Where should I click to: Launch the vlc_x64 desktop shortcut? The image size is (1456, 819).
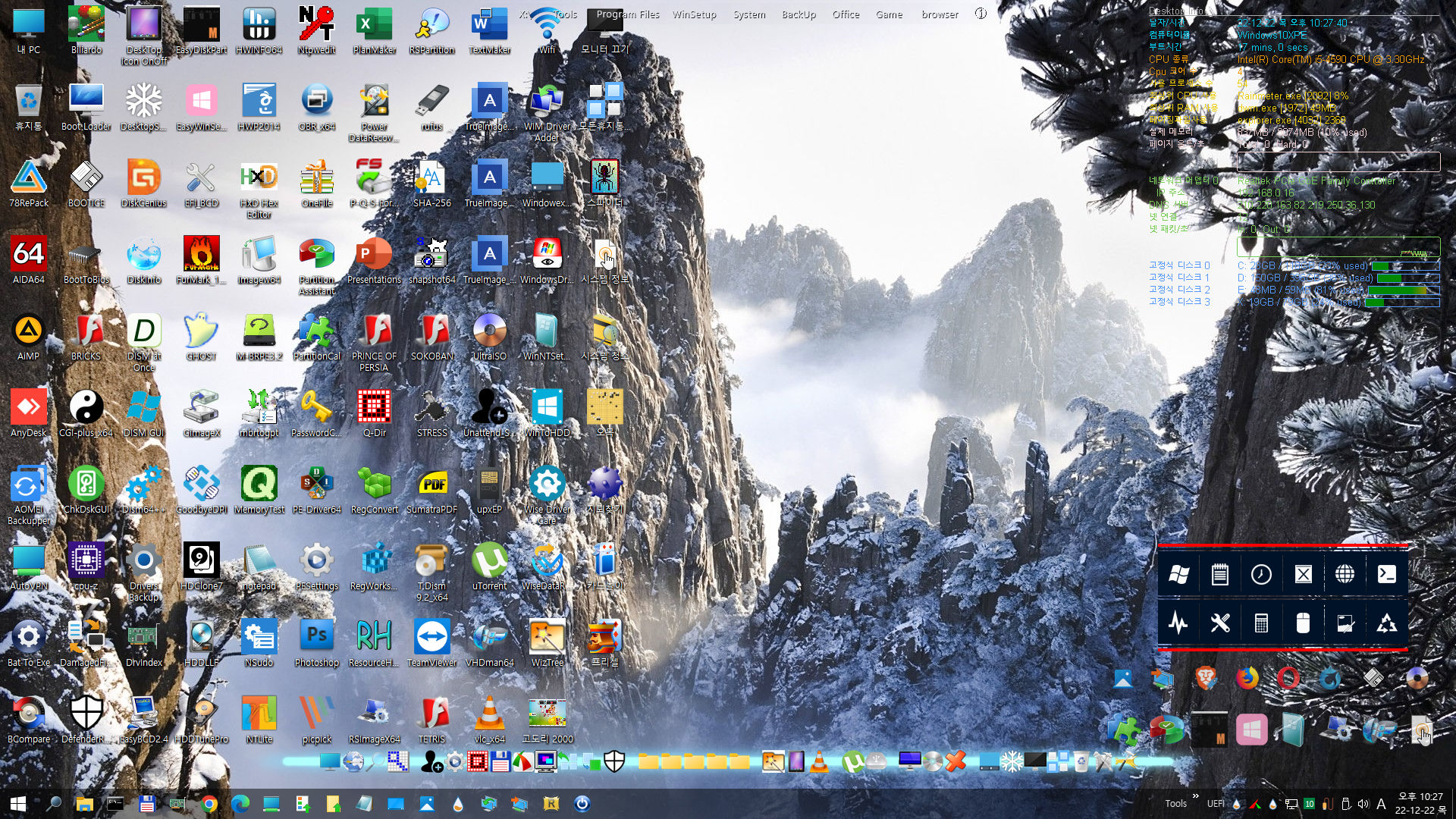click(489, 720)
